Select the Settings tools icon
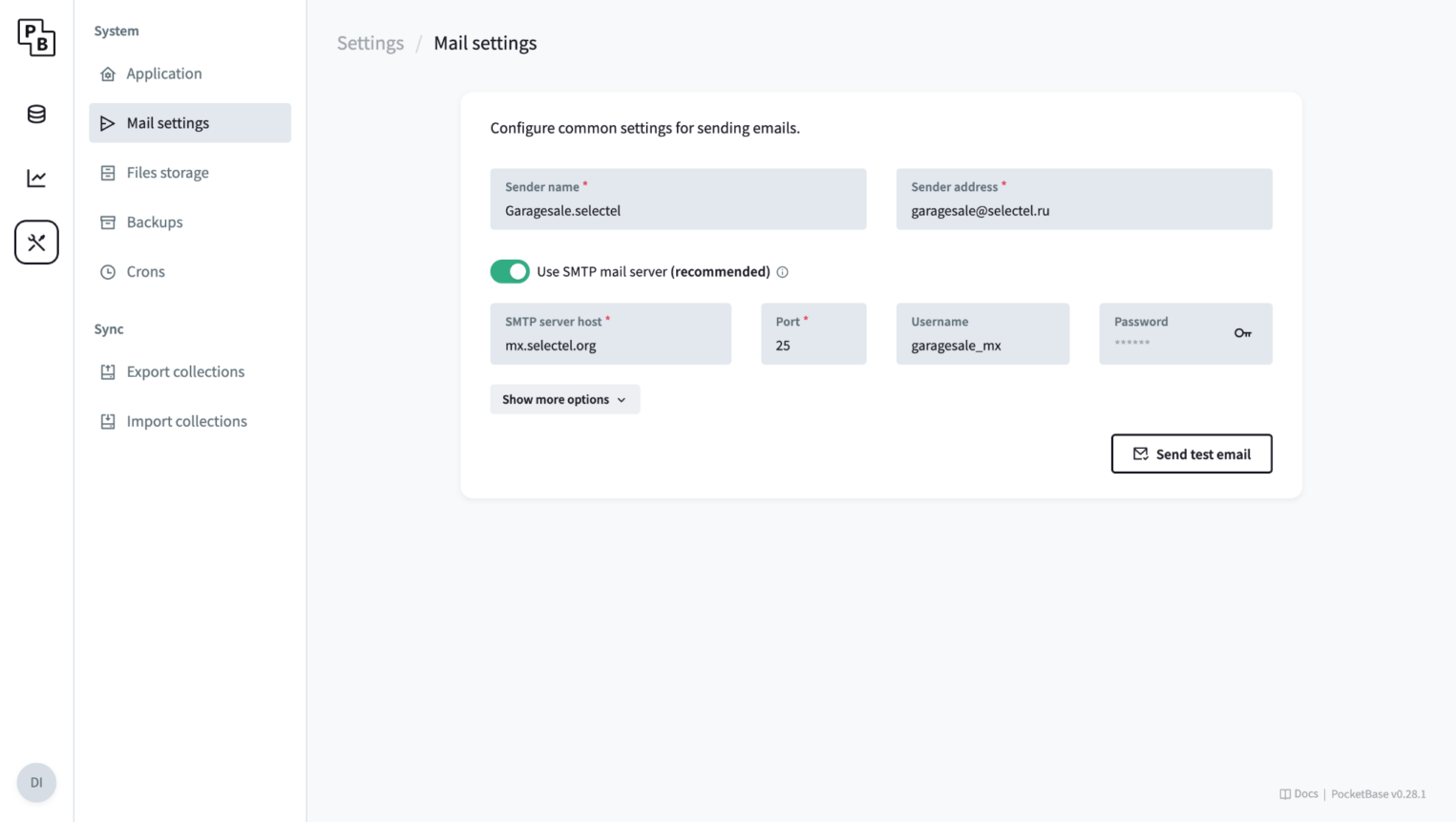This screenshot has width=1456, height=822. (x=36, y=242)
